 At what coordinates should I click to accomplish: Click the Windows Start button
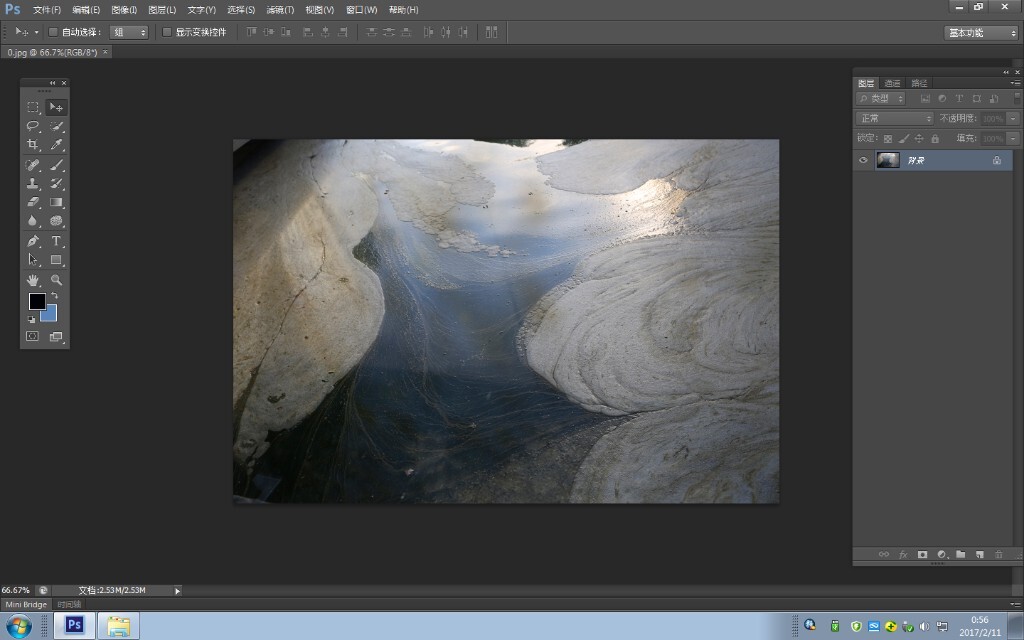click(19, 626)
